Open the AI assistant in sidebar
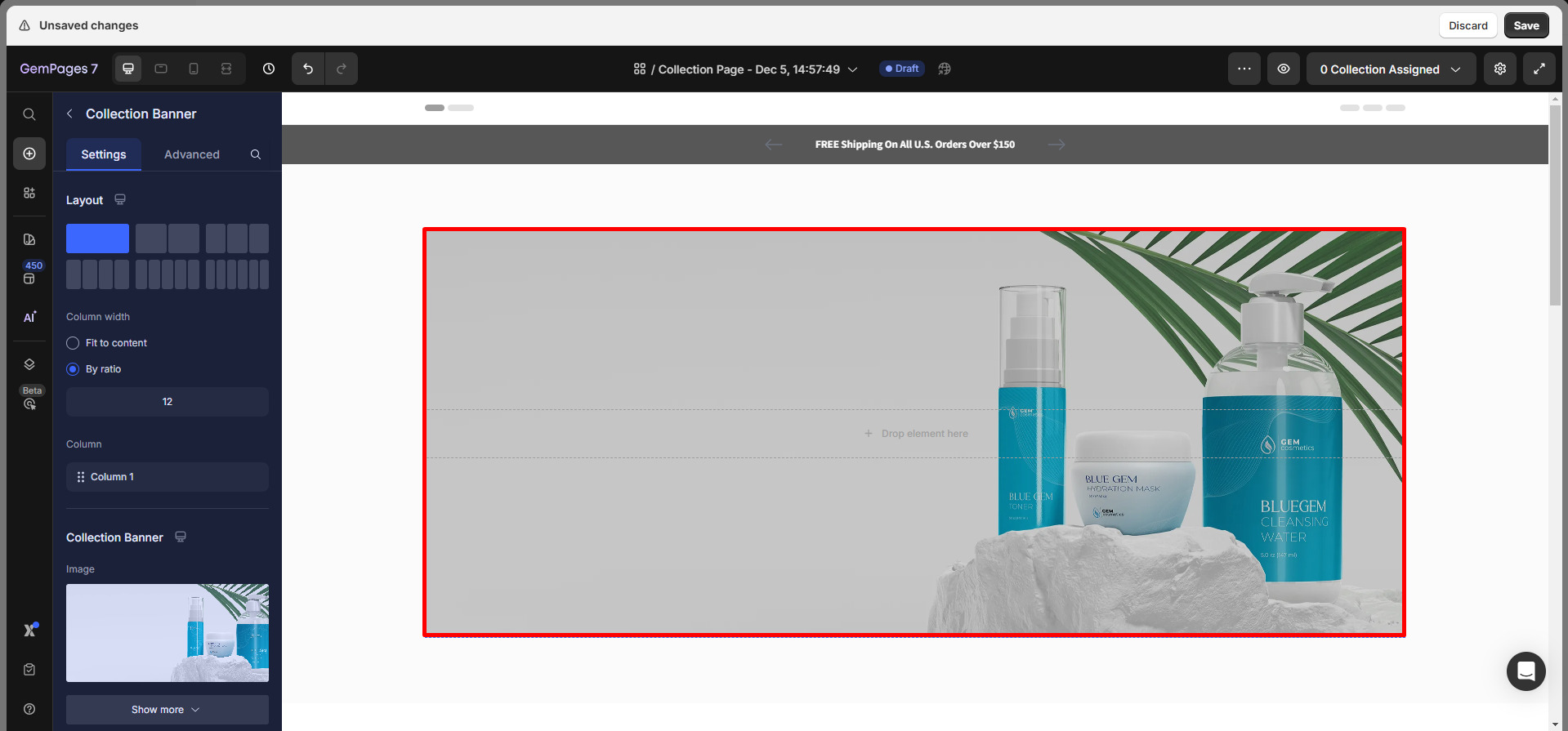The height and width of the screenshot is (731, 1568). point(29,317)
